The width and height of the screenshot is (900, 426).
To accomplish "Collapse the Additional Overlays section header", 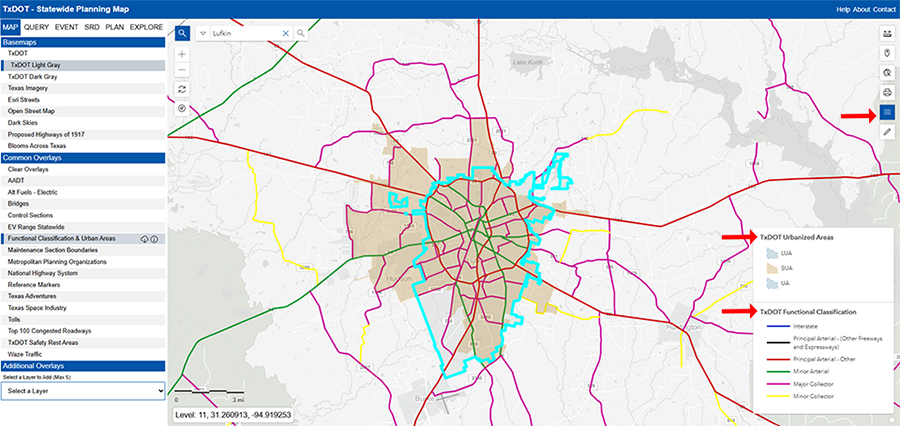I will pos(83,366).
